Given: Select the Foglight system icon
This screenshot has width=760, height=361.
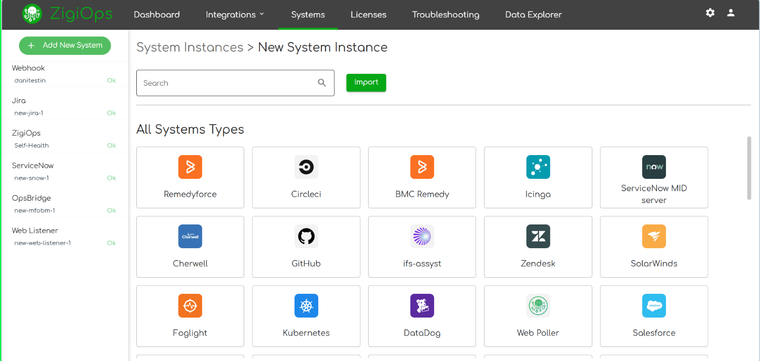Looking at the screenshot, I should [190, 306].
